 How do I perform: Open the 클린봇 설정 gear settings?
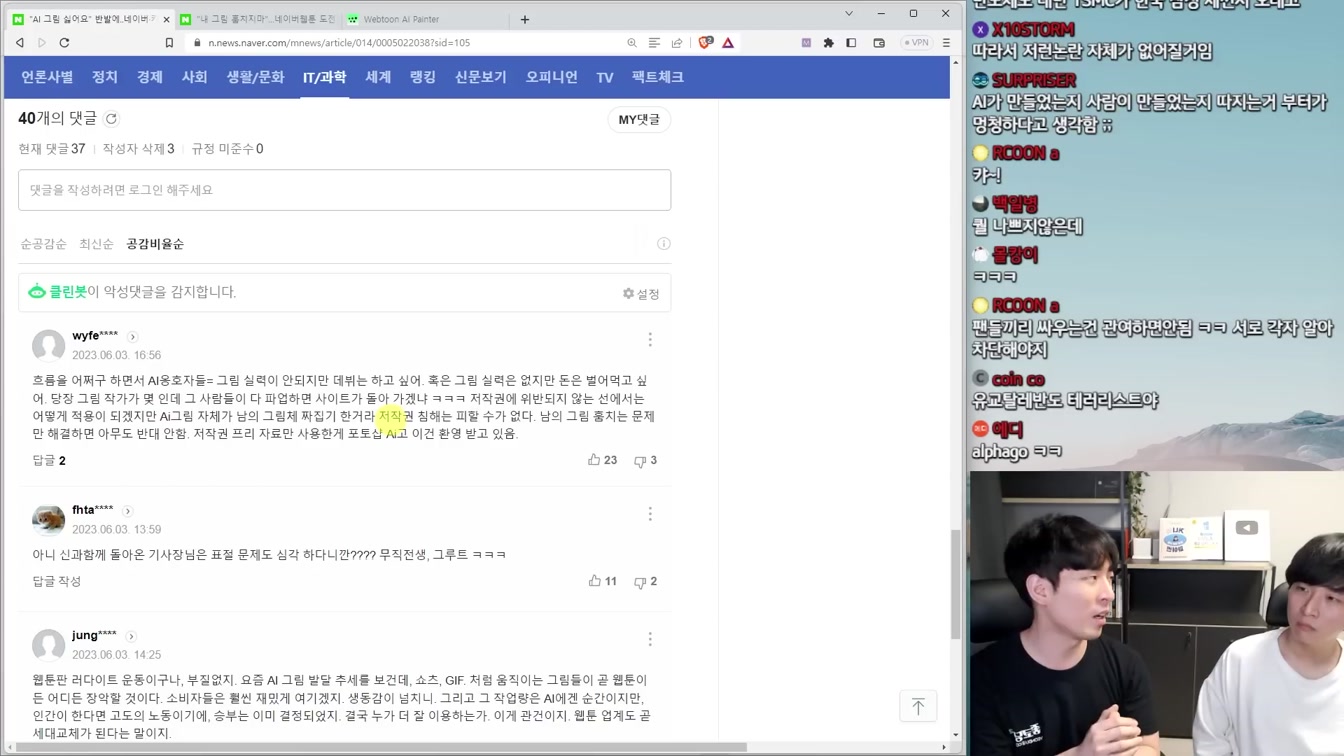tap(641, 294)
